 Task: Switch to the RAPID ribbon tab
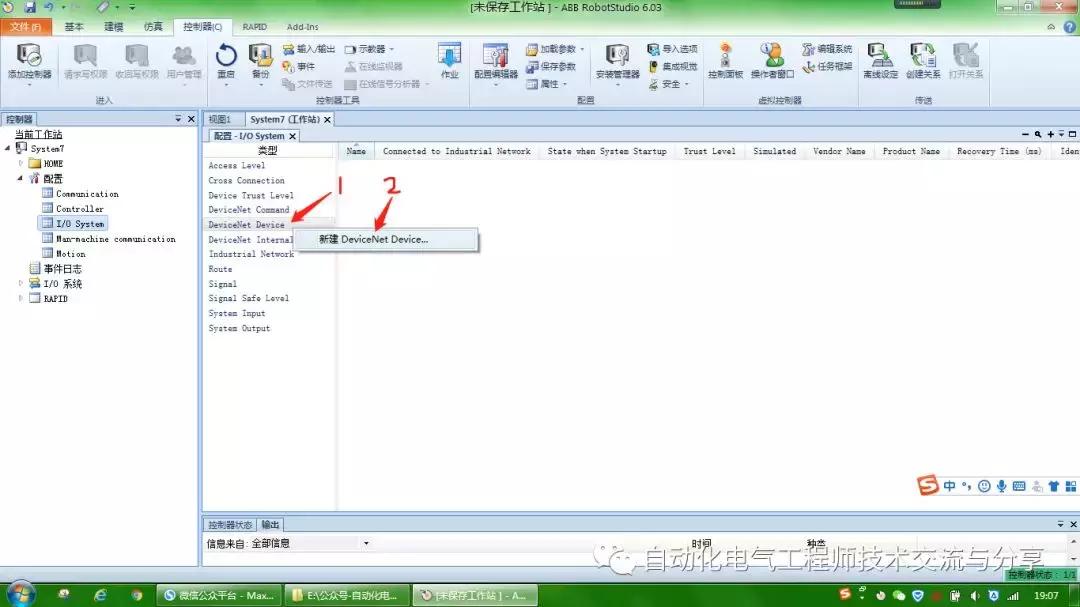point(254,27)
